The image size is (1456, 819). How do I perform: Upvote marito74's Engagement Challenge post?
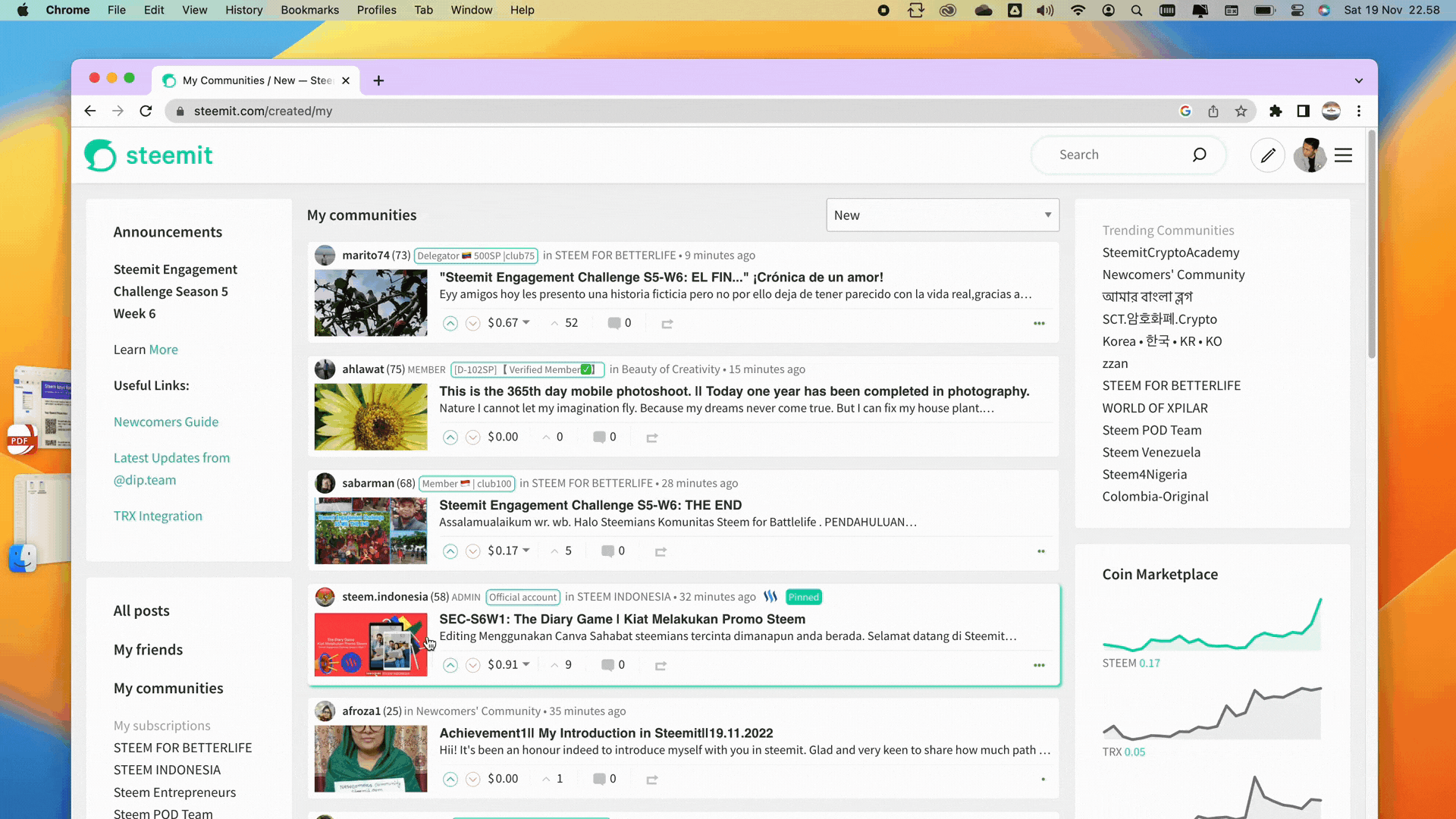point(450,323)
